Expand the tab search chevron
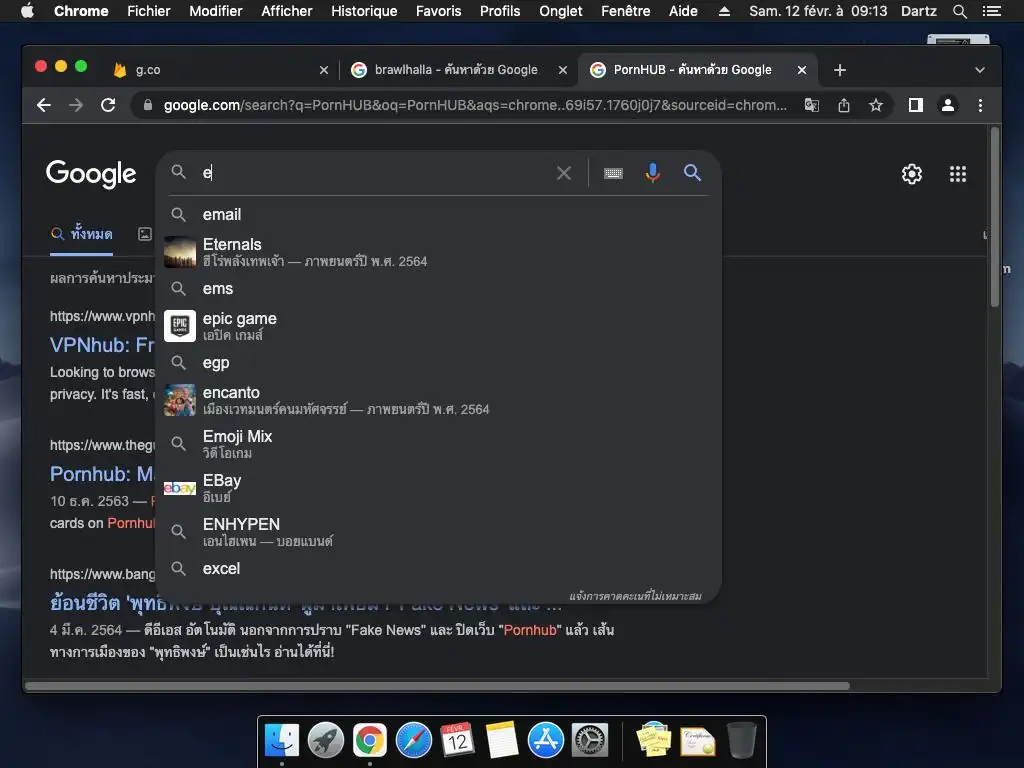The height and width of the screenshot is (768, 1024). 980,70
